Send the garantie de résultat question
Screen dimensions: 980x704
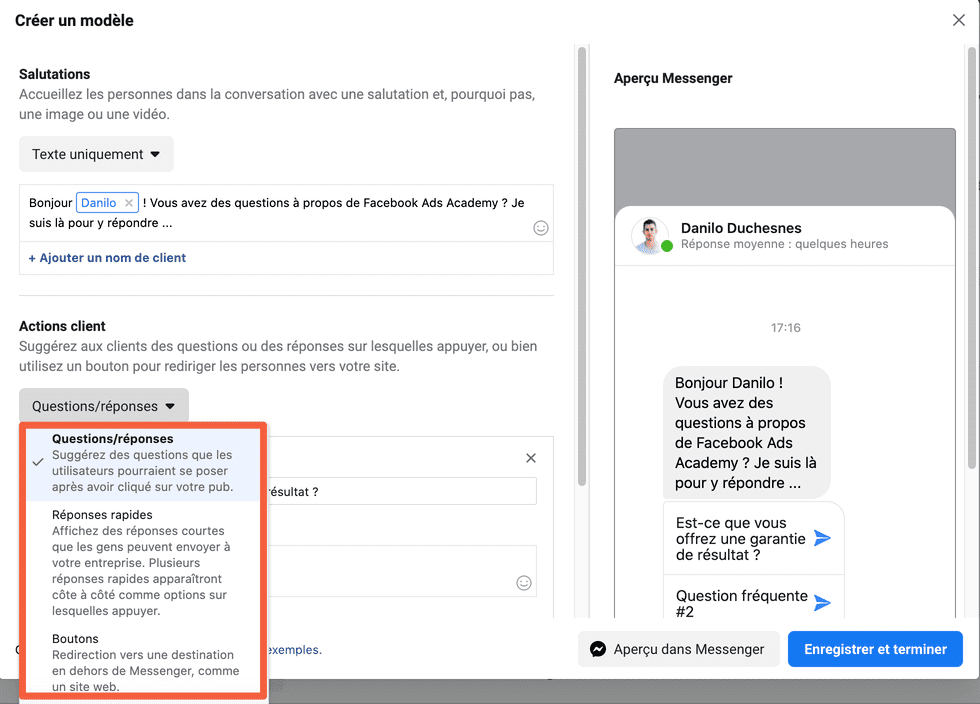click(822, 538)
